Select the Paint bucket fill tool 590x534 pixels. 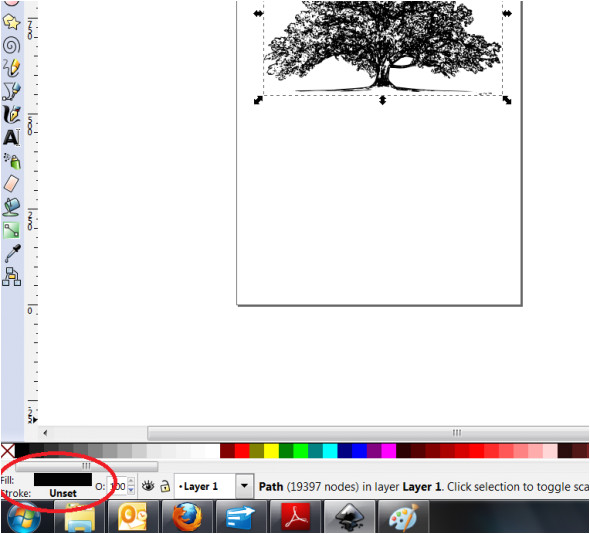pyautogui.click(x=11, y=207)
